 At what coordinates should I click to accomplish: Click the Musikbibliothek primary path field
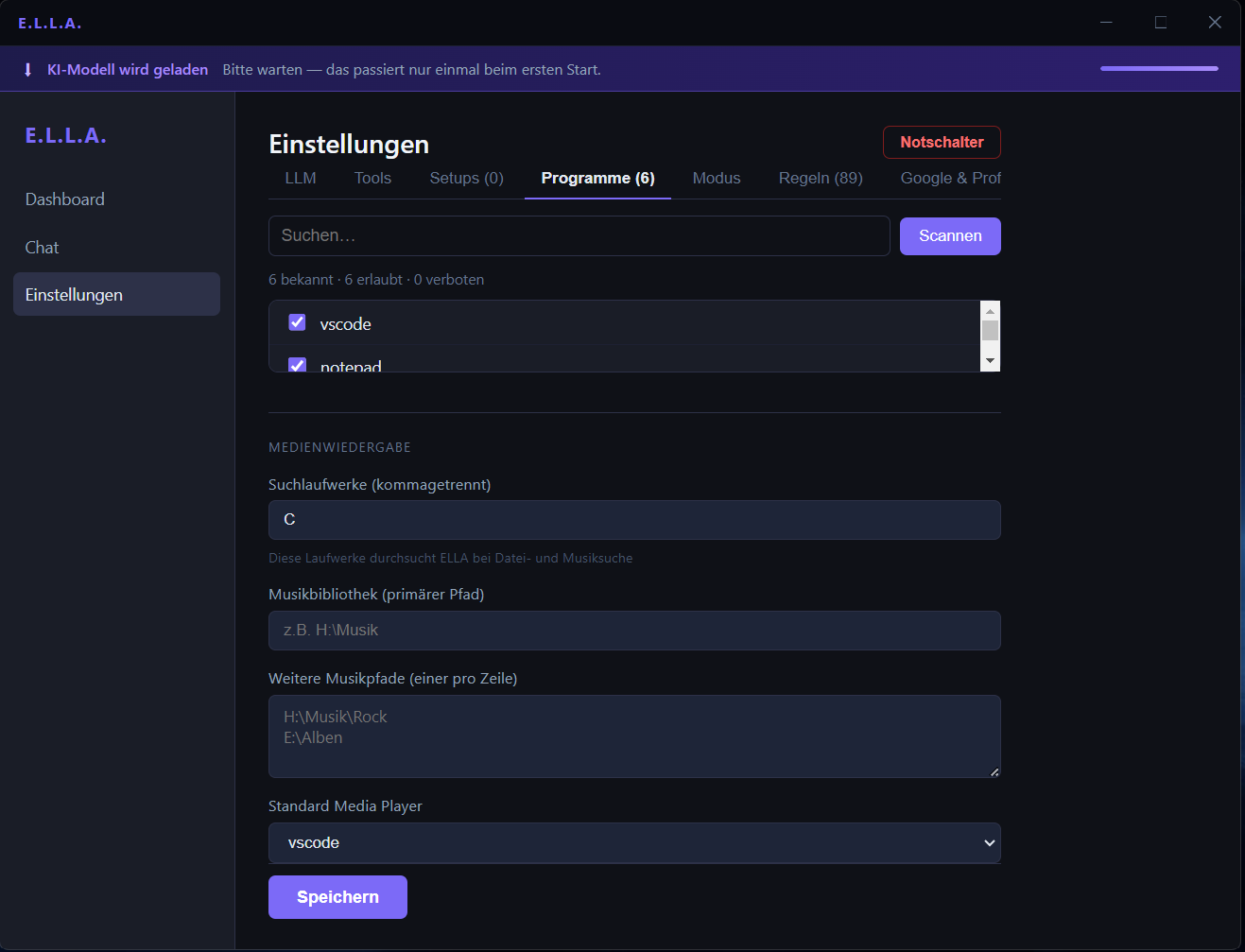point(634,631)
